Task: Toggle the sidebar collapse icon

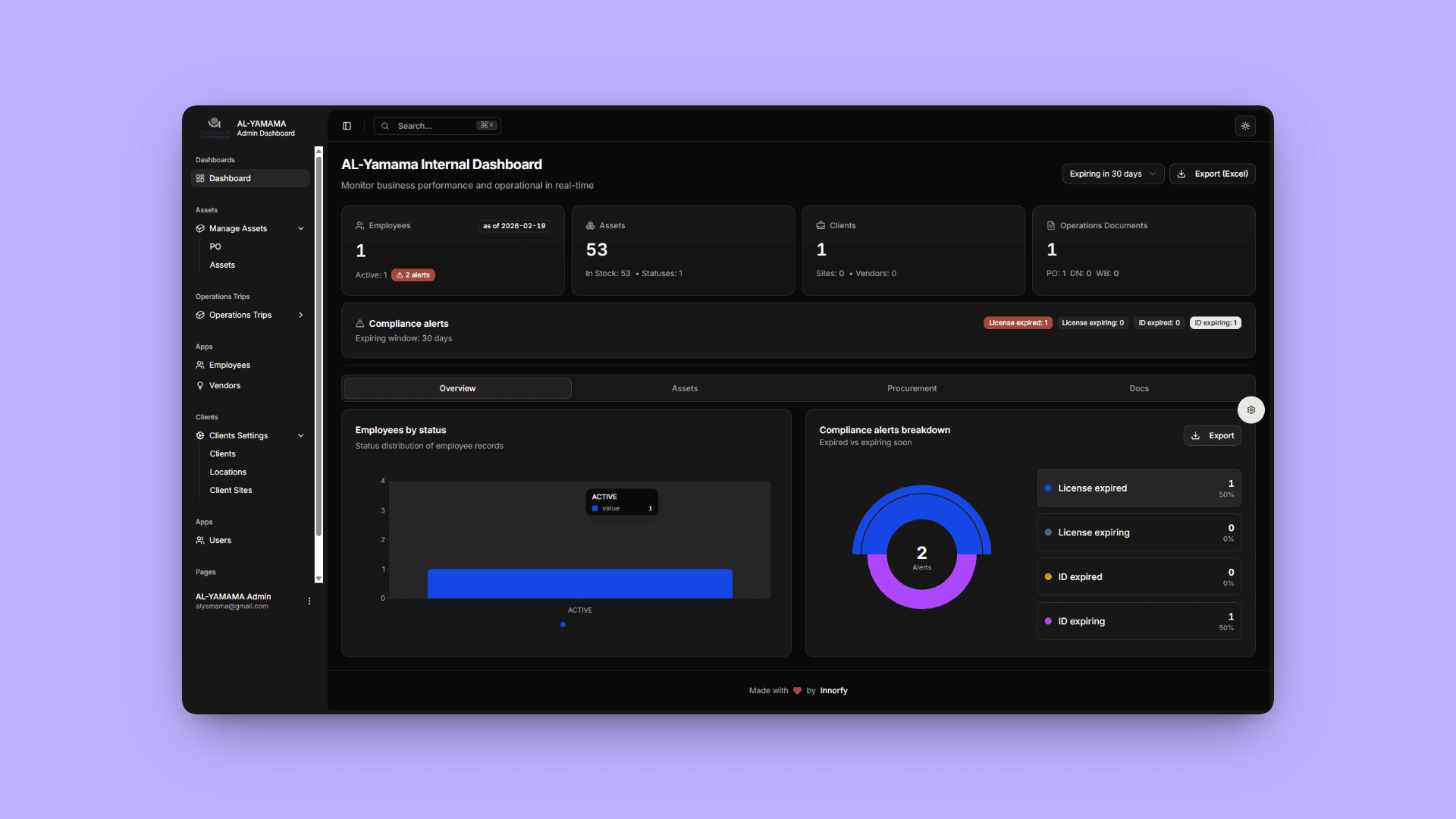Action: pos(347,125)
